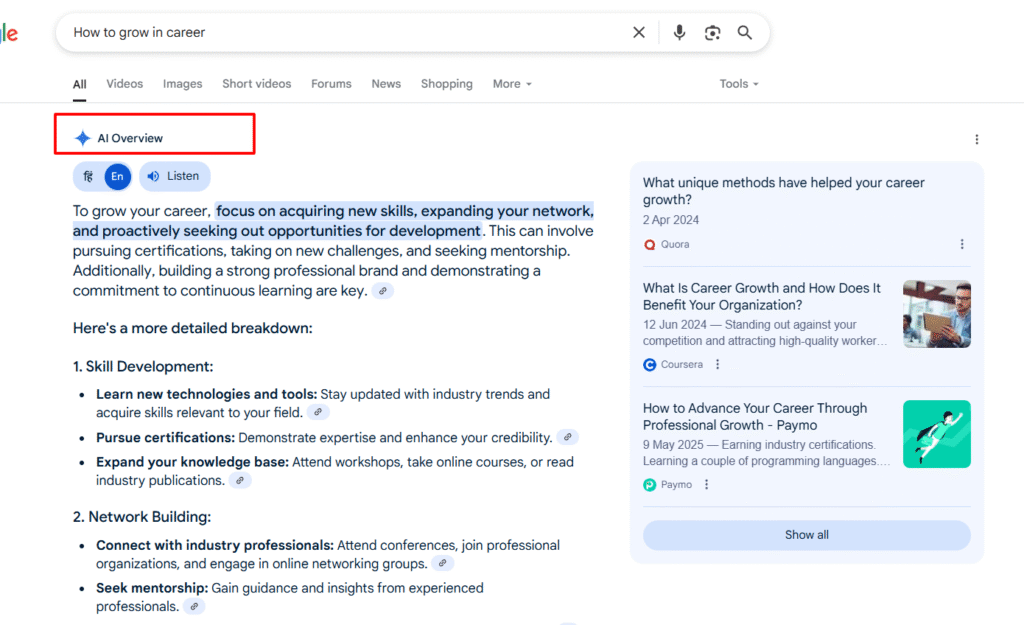
Task: Click the Coursera article thumbnail image
Action: click(x=936, y=314)
